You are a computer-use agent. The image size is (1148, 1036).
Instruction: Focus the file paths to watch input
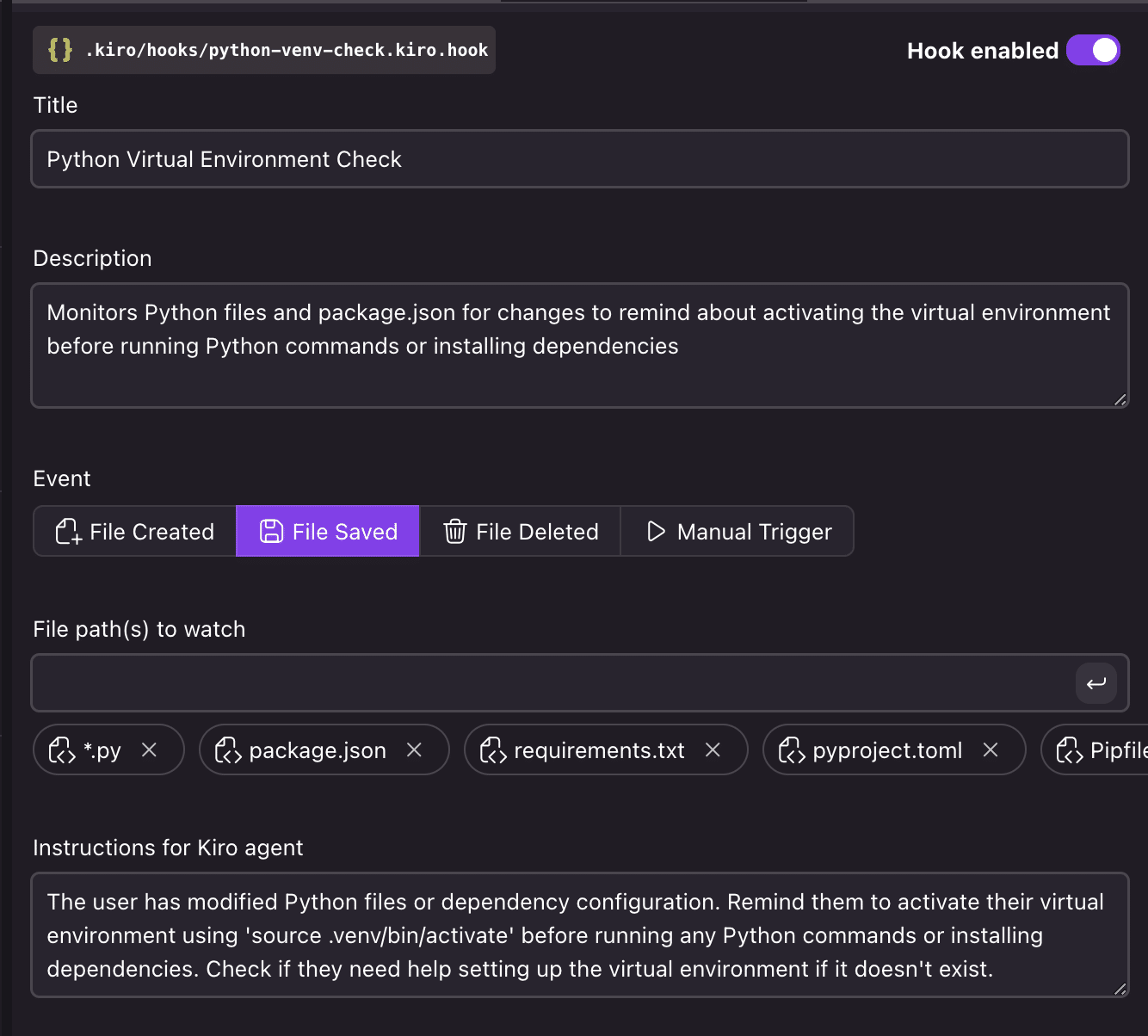pyautogui.click(x=551, y=683)
